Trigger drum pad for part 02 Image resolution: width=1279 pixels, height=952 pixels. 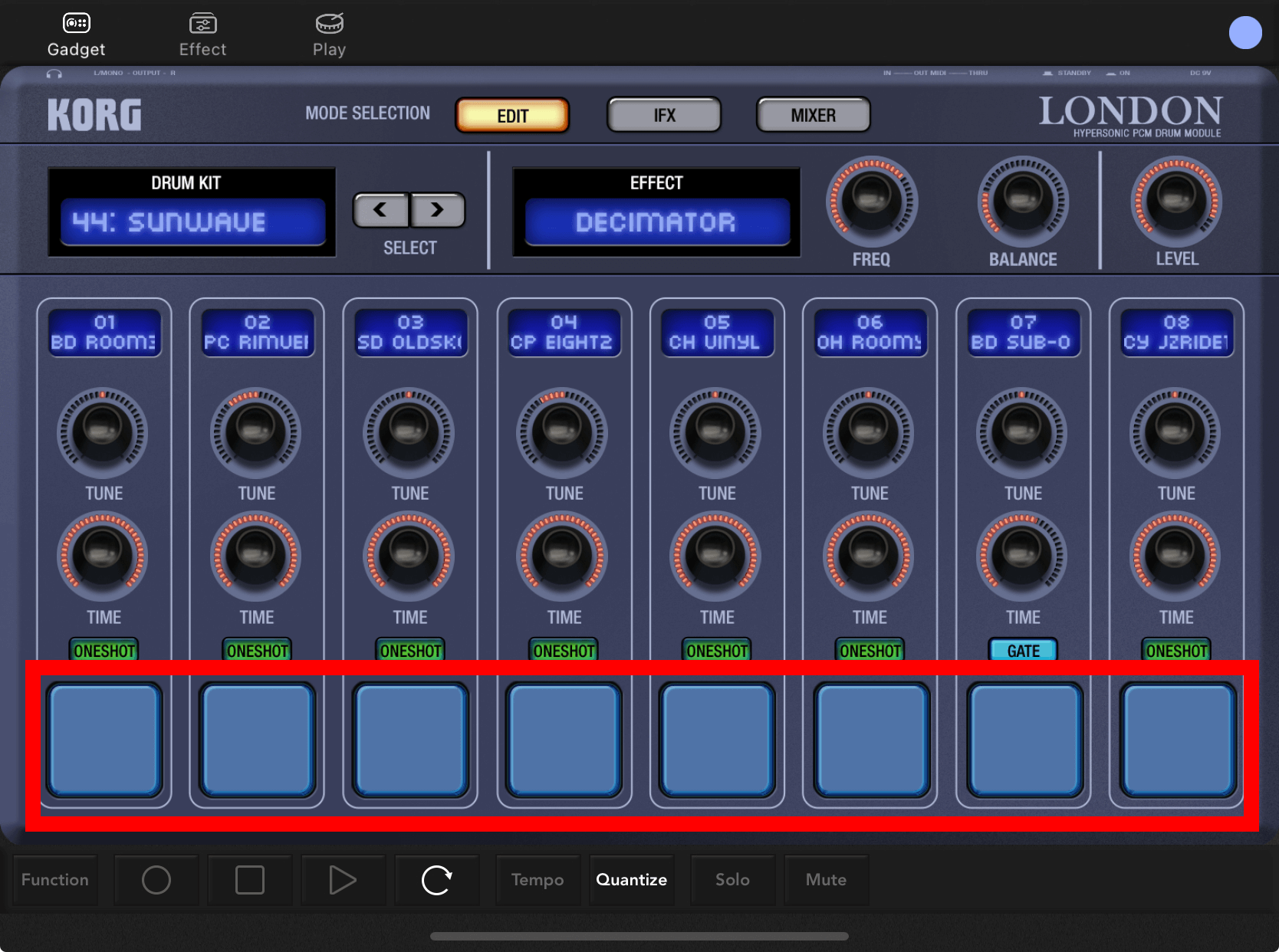(258, 740)
